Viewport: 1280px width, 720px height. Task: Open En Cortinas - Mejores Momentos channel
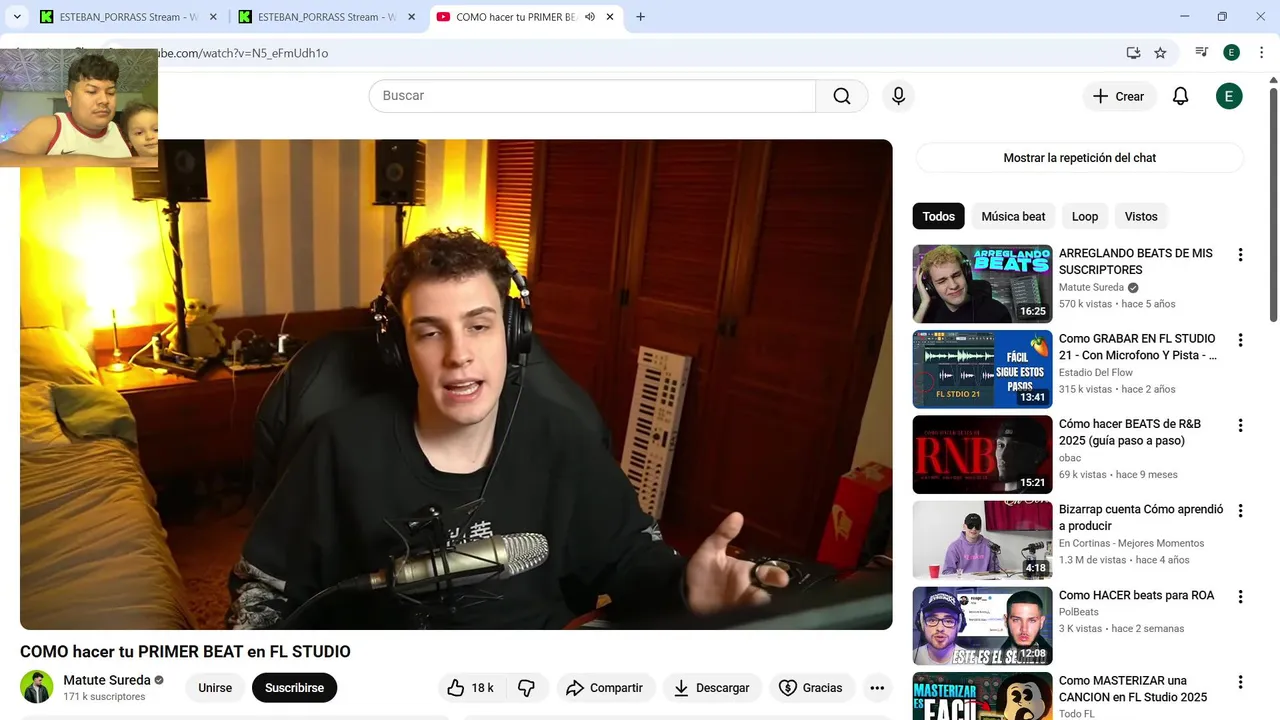[1131, 543]
